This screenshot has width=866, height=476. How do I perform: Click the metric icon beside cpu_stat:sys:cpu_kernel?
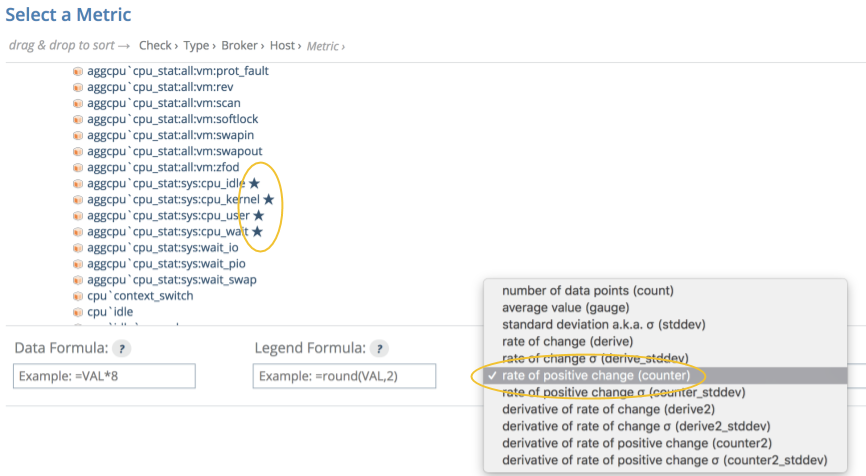(x=78, y=199)
